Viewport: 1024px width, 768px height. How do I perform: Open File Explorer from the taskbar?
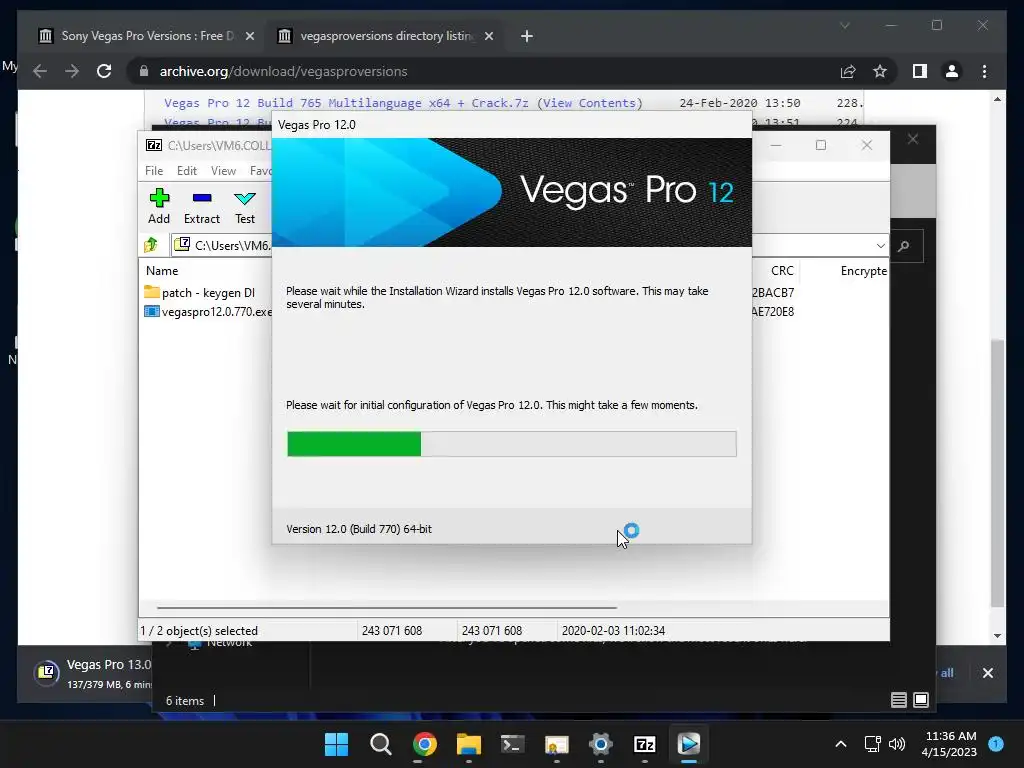pos(468,744)
